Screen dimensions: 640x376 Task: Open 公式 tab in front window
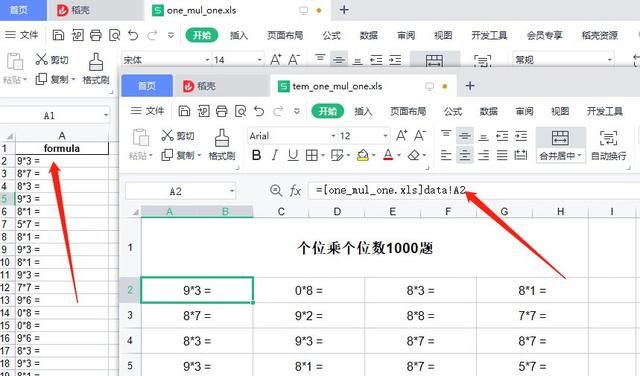(453, 111)
